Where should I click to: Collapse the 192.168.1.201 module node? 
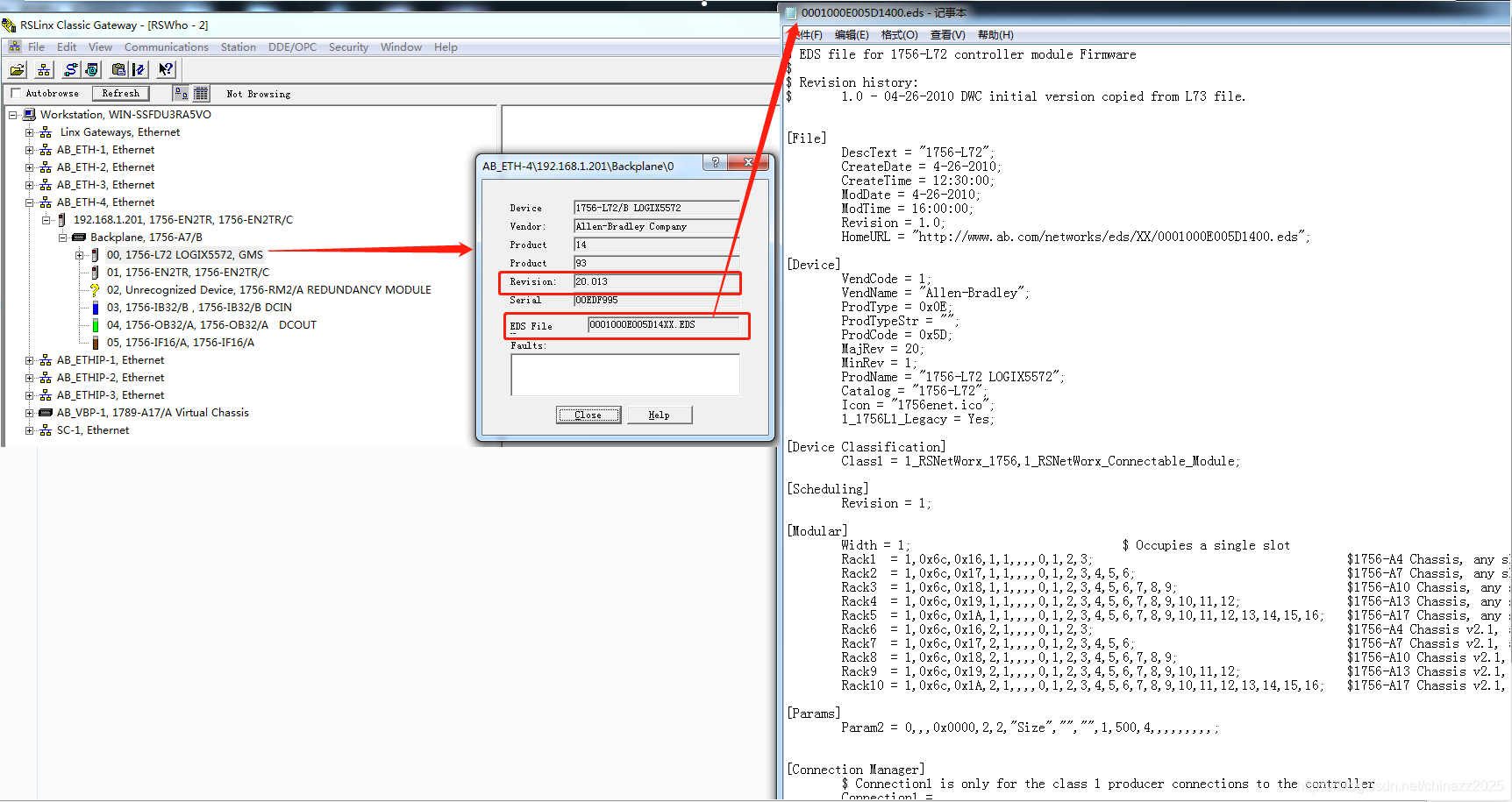(x=46, y=220)
